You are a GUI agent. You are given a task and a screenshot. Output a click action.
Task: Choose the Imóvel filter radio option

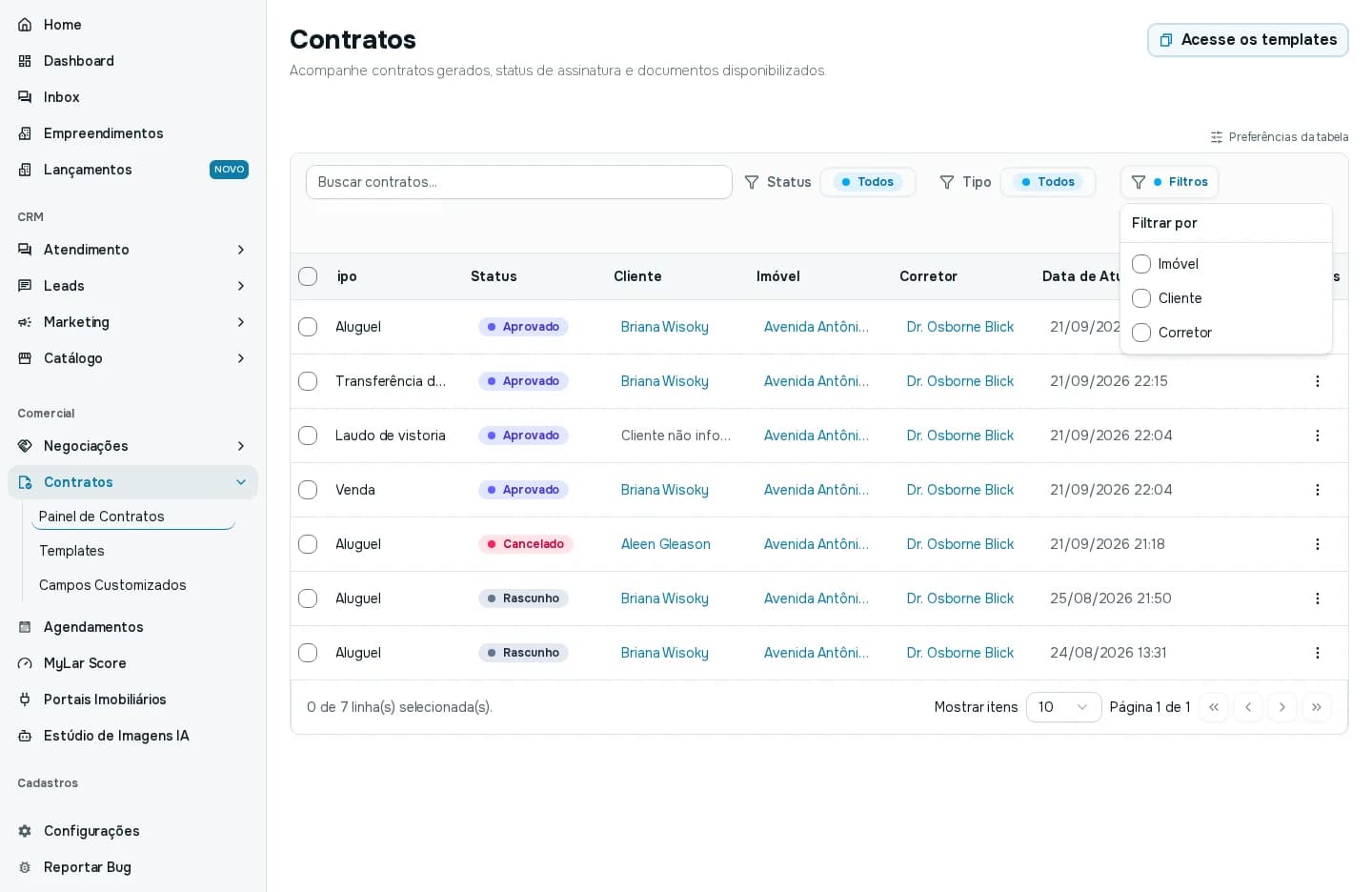tap(1141, 264)
